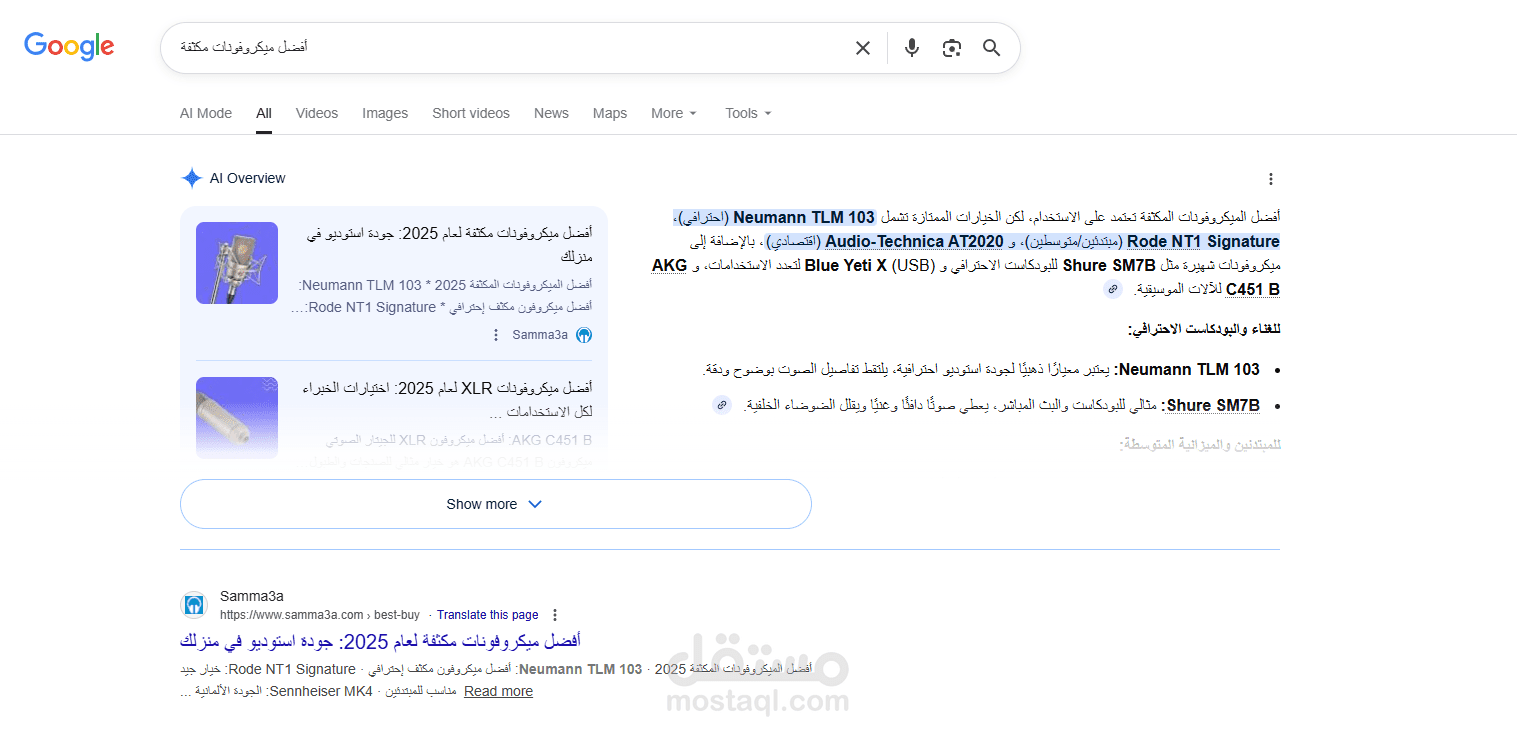The width and height of the screenshot is (1517, 732).
Task: Select the All tab
Action: pyautogui.click(x=264, y=113)
